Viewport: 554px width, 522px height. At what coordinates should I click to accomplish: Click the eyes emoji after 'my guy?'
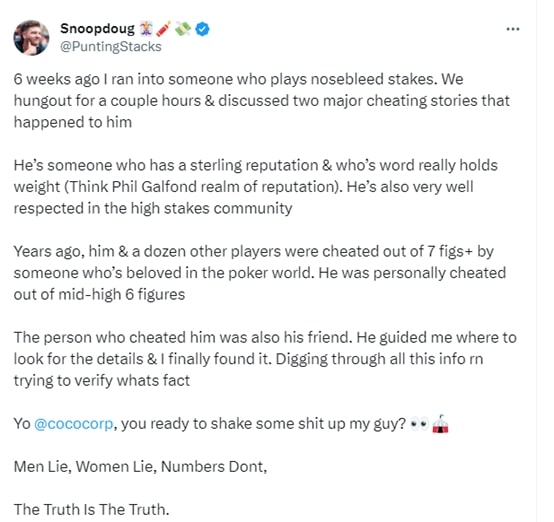tap(419, 423)
